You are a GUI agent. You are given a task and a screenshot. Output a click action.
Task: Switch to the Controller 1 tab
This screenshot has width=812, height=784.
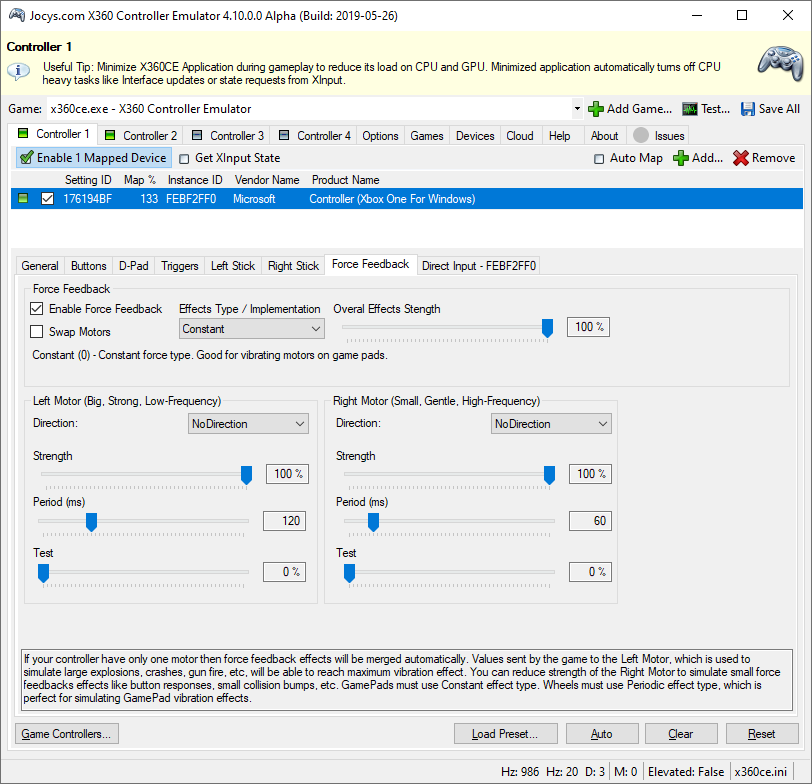[53, 134]
